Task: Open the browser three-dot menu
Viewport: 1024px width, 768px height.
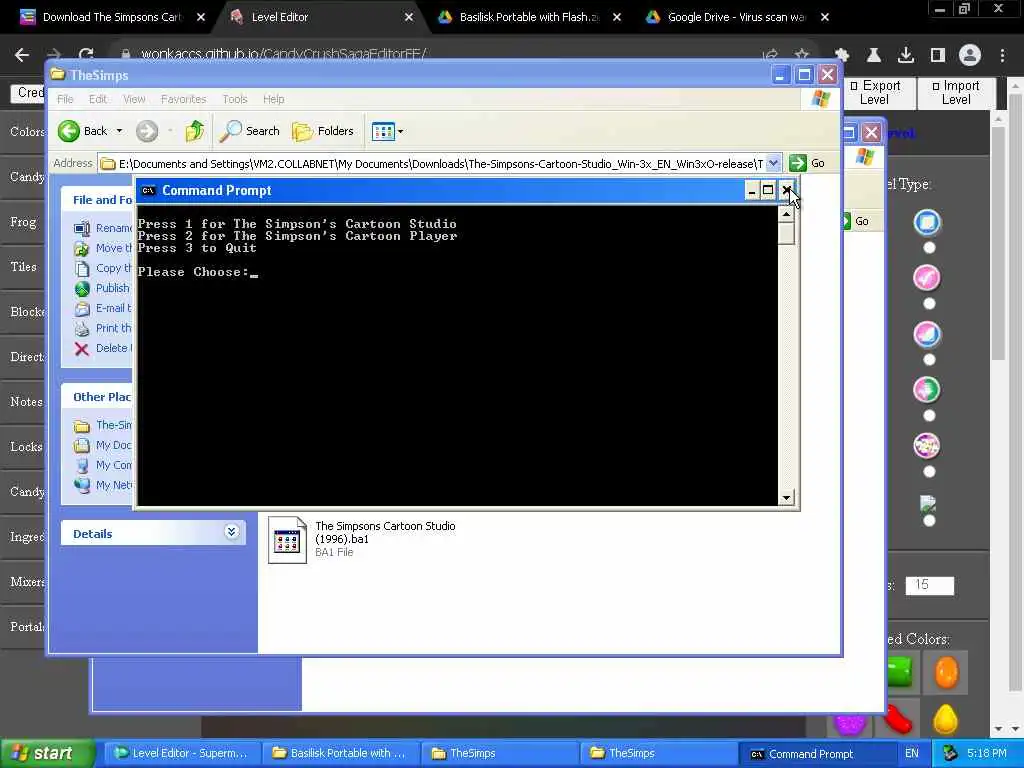Action: point(1002,55)
